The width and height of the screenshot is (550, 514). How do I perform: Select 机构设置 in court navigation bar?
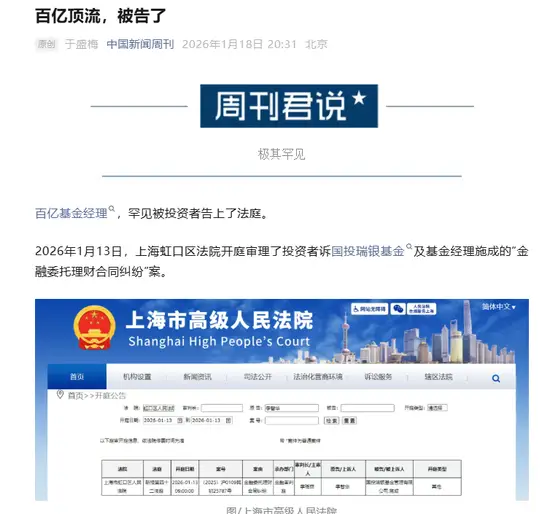[x=137, y=377]
